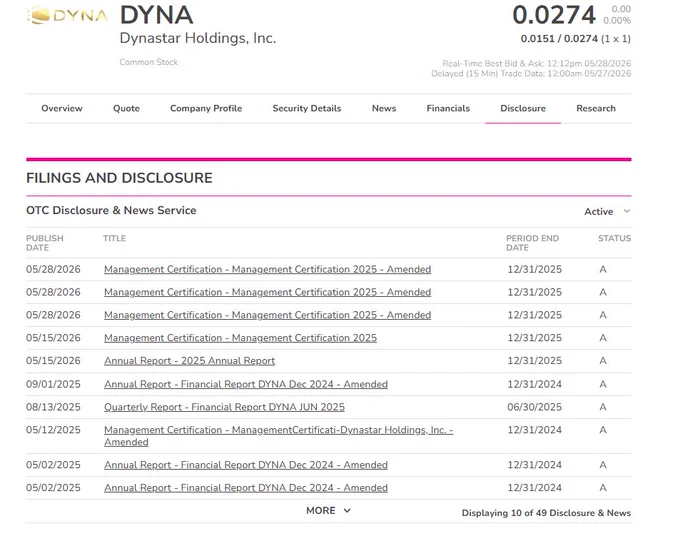Select the 08/13/2025 publish date cell
Image resolution: width=680 pixels, height=556 pixels.
[53, 407]
